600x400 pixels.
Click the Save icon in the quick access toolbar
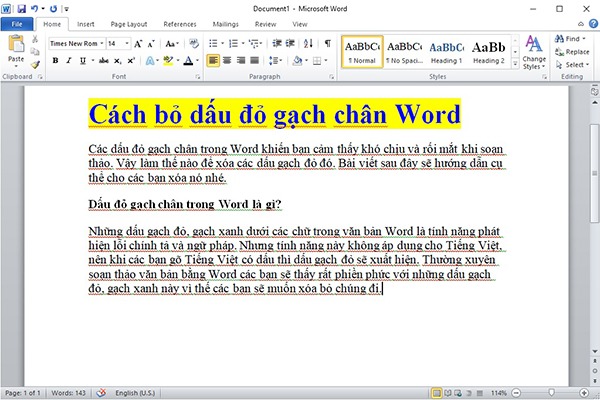click(21, 8)
